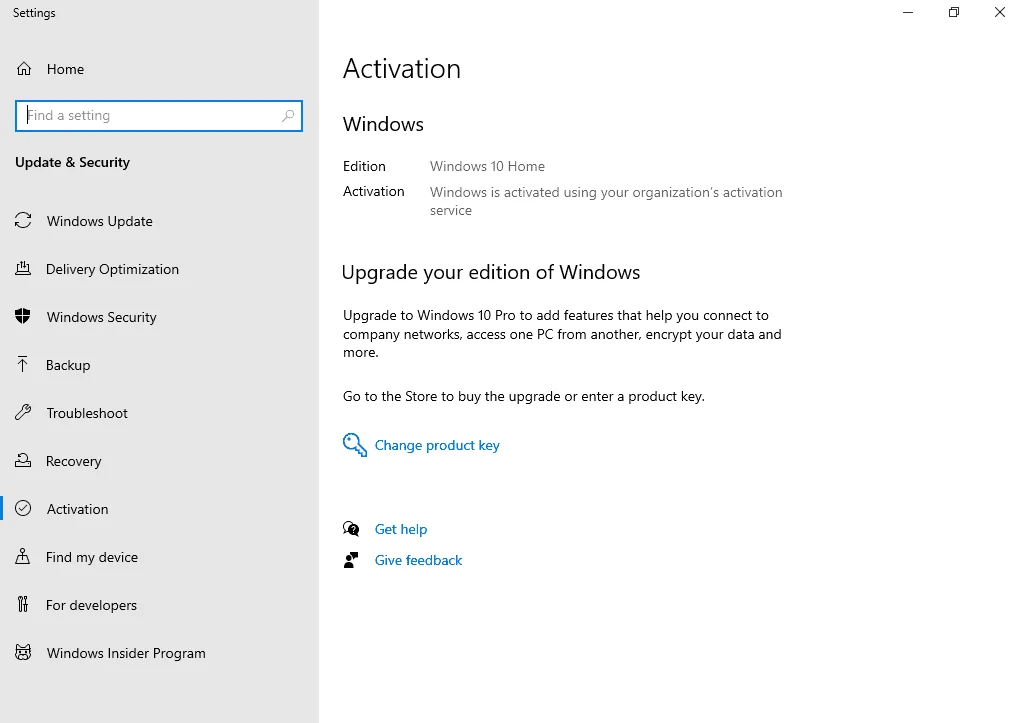This screenshot has height=723, width=1023.
Task: Click the 'Go to the Store' instruction text
Action: tap(523, 396)
